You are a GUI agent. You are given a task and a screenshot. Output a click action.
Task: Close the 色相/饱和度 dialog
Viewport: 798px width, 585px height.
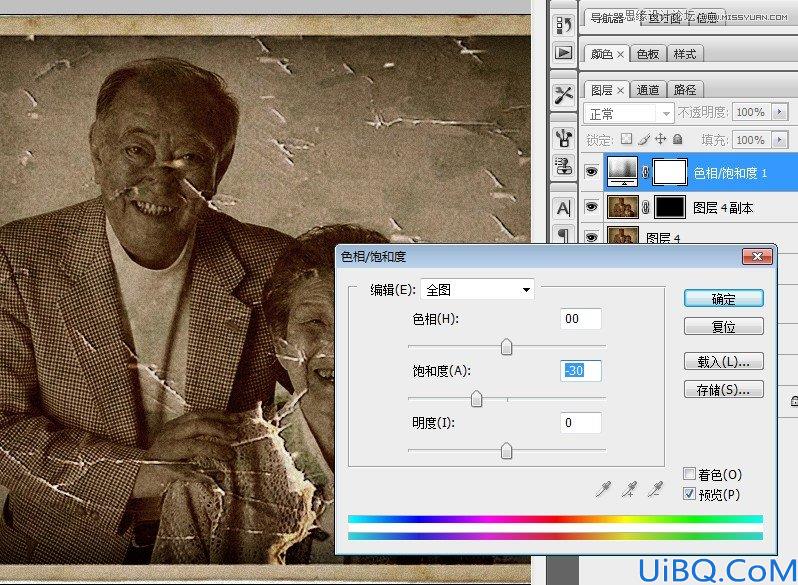point(757,257)
